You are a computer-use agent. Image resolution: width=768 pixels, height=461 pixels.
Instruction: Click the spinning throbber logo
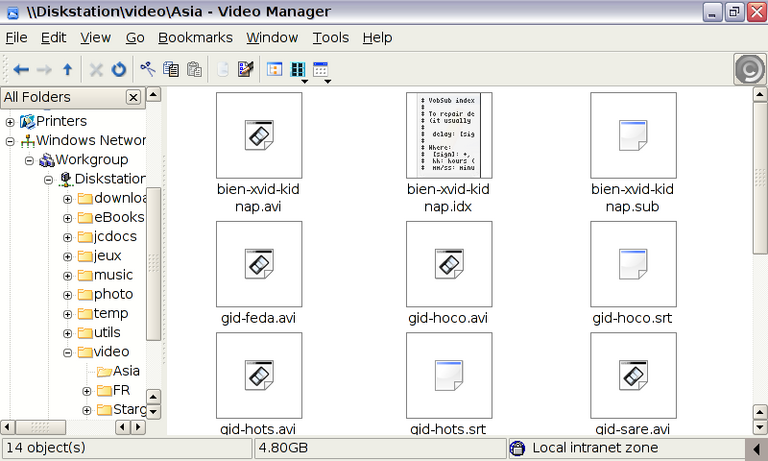click(x=749, y=70)
